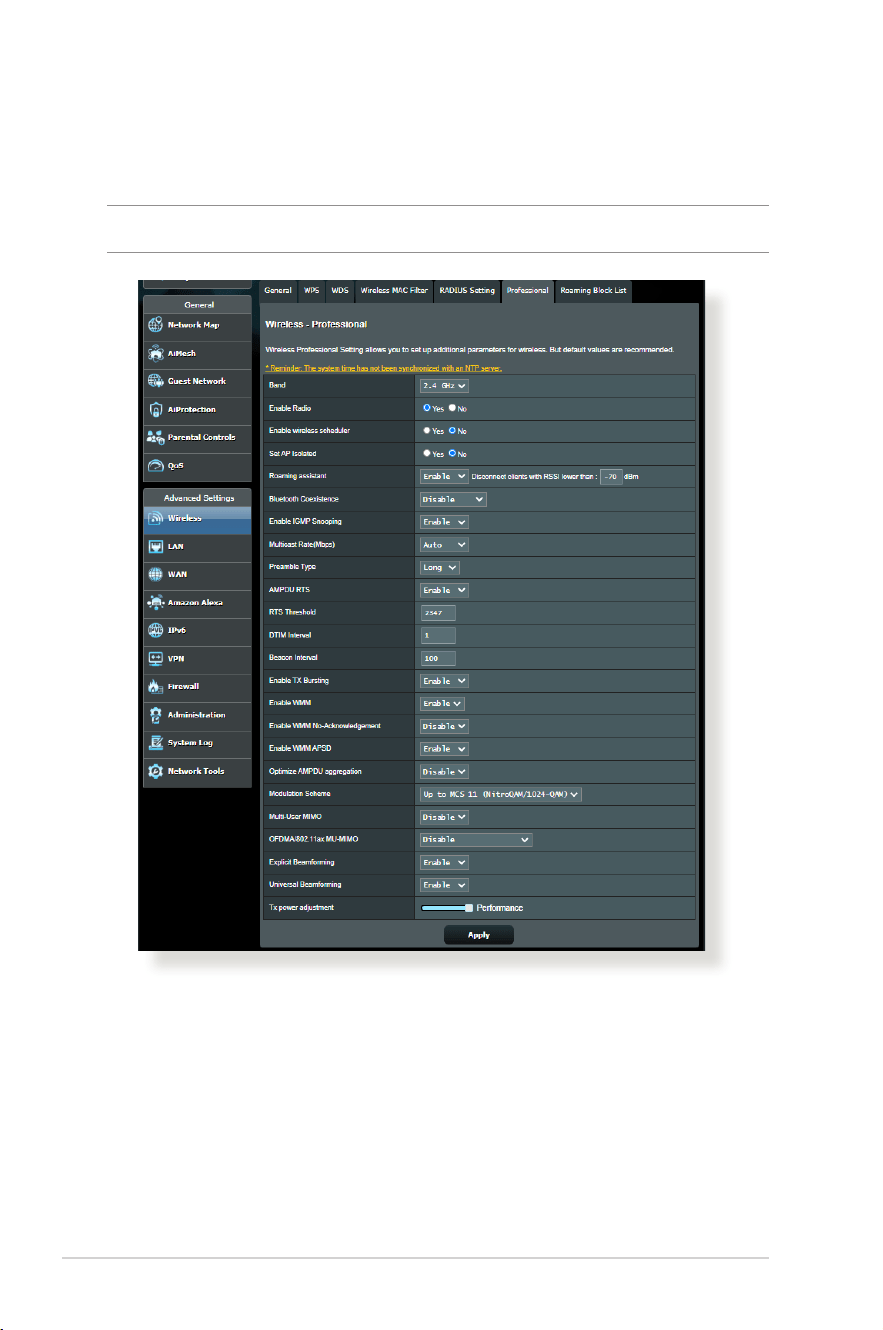
Task: Expand the Multicast Rate dropdown
Action: click(444, 545)
